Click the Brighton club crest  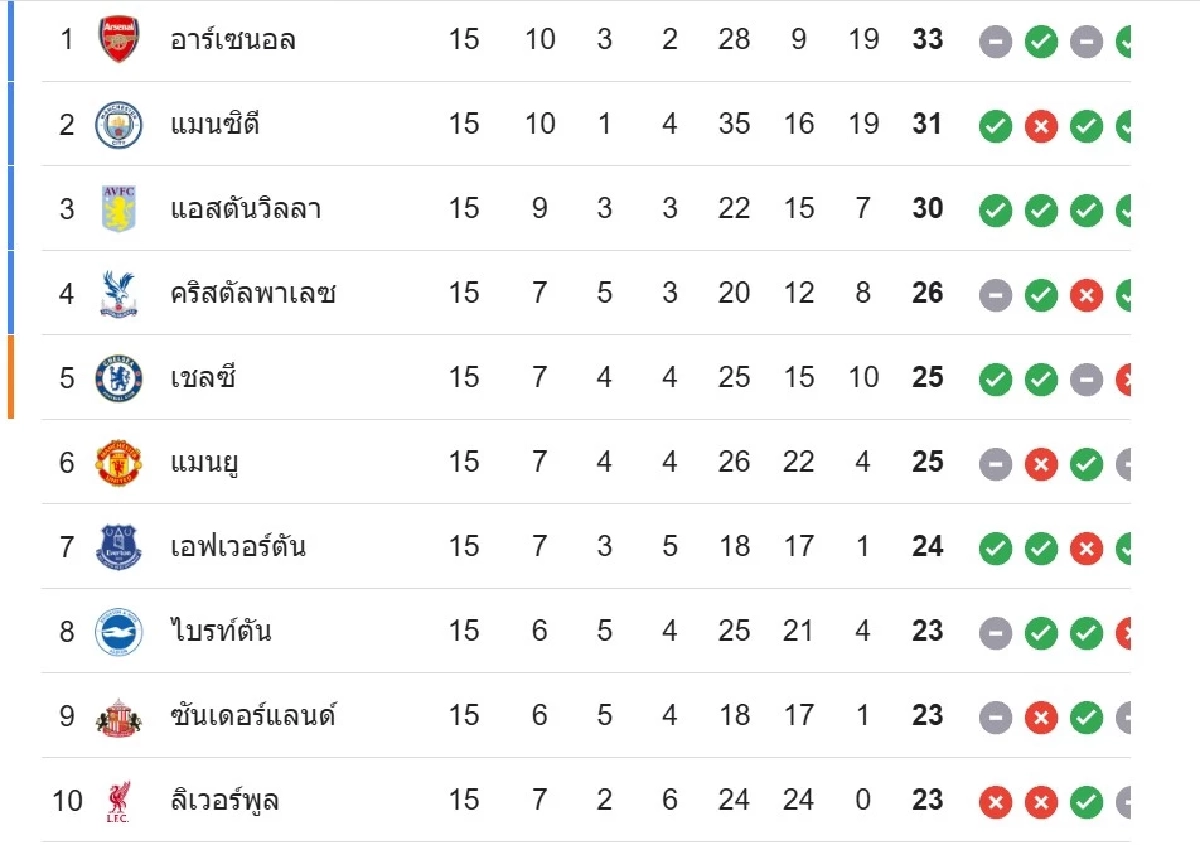click(118, 632)
